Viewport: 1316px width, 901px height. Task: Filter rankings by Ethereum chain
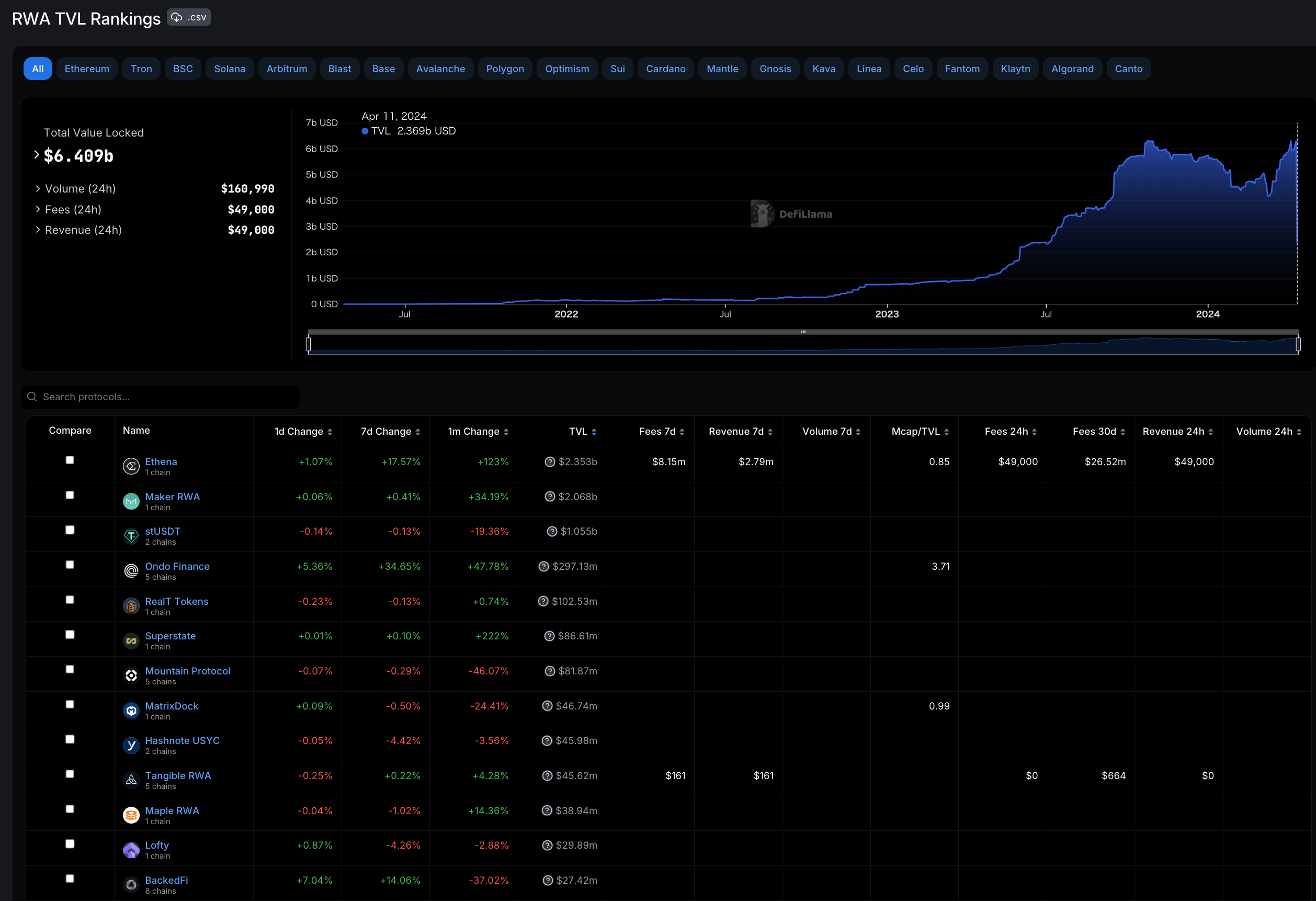coord(87,69)
